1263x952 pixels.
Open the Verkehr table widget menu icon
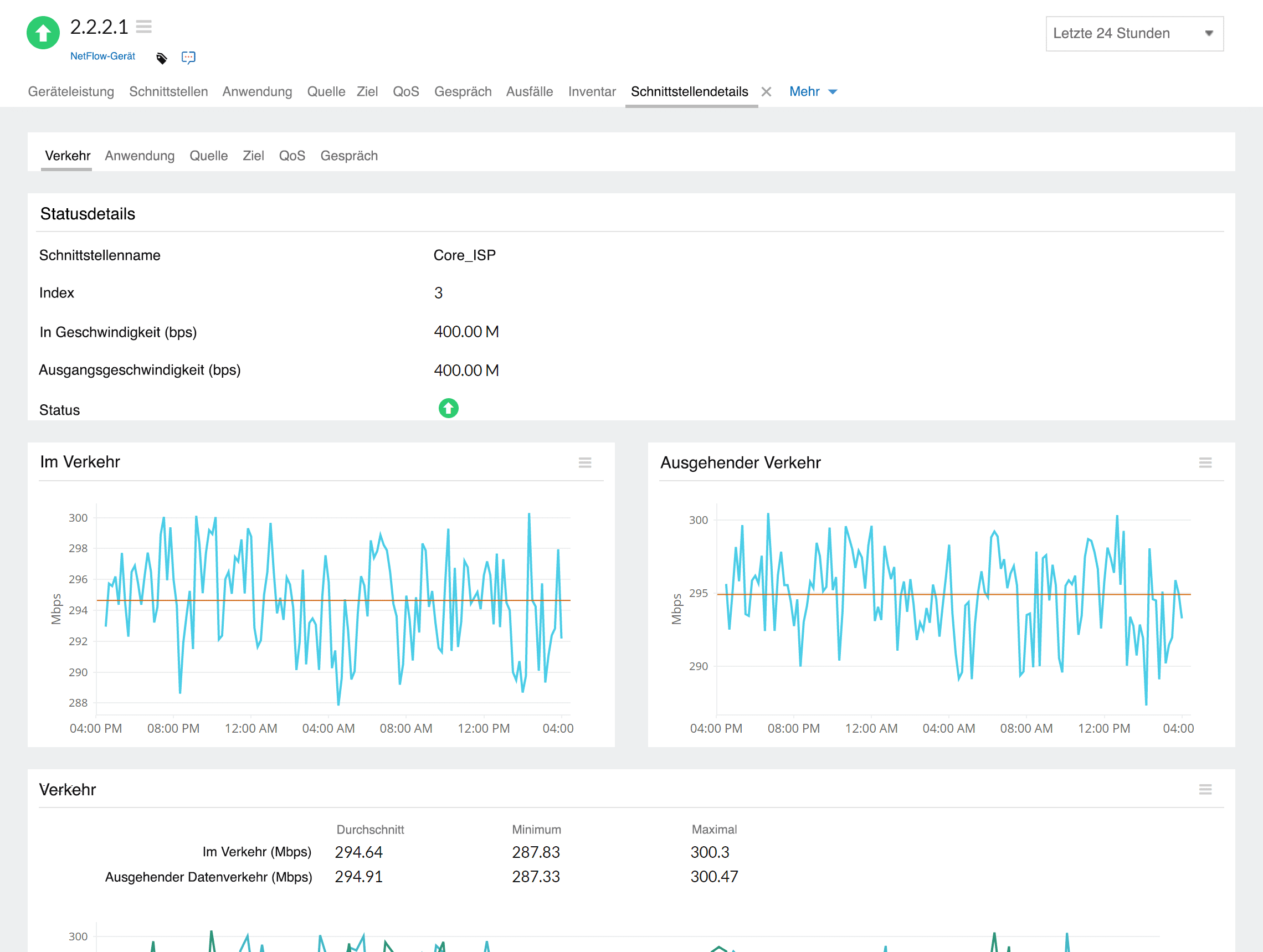[x=1205, y=789]
